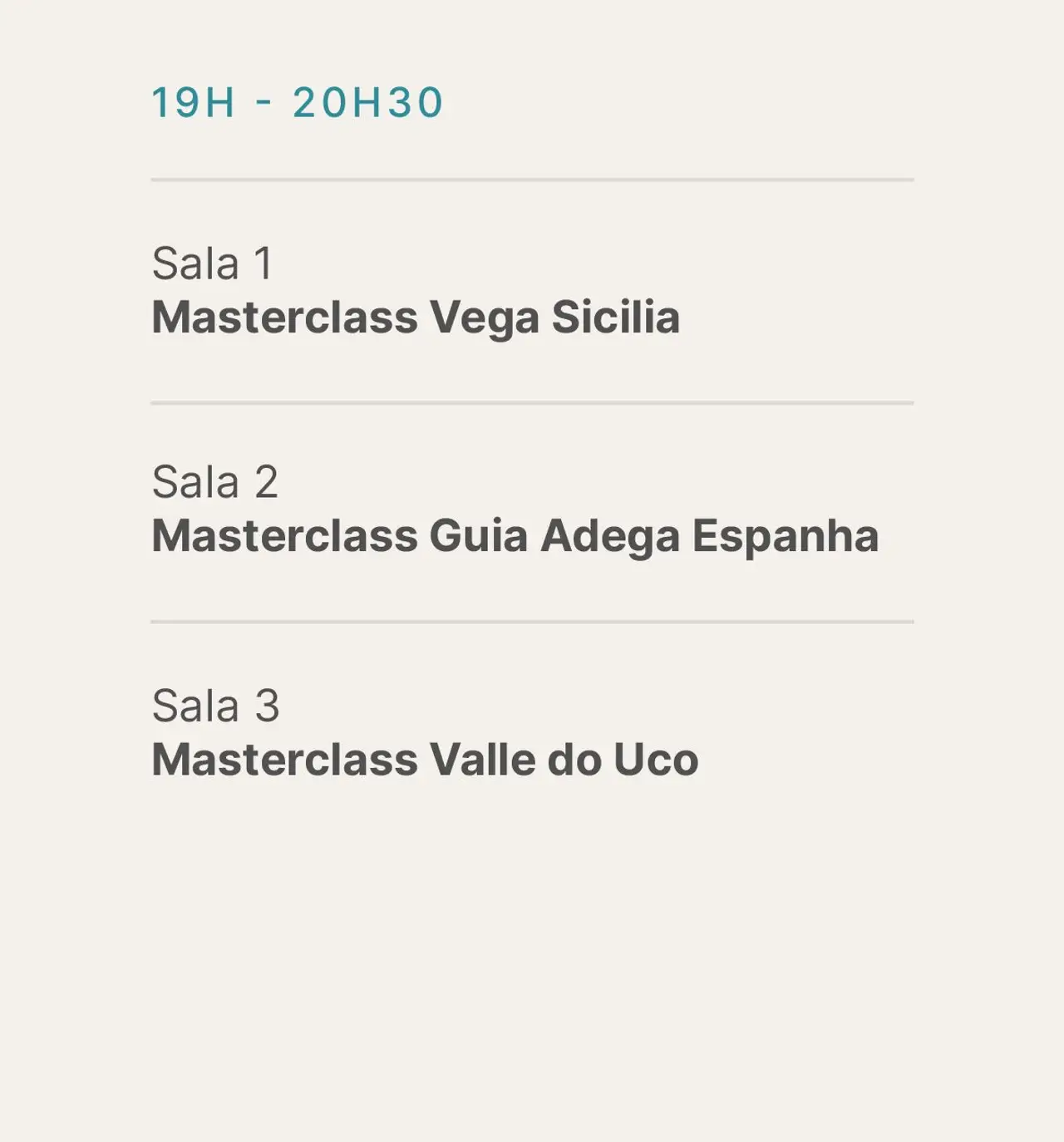Click the words Valle do Uco

564,759
